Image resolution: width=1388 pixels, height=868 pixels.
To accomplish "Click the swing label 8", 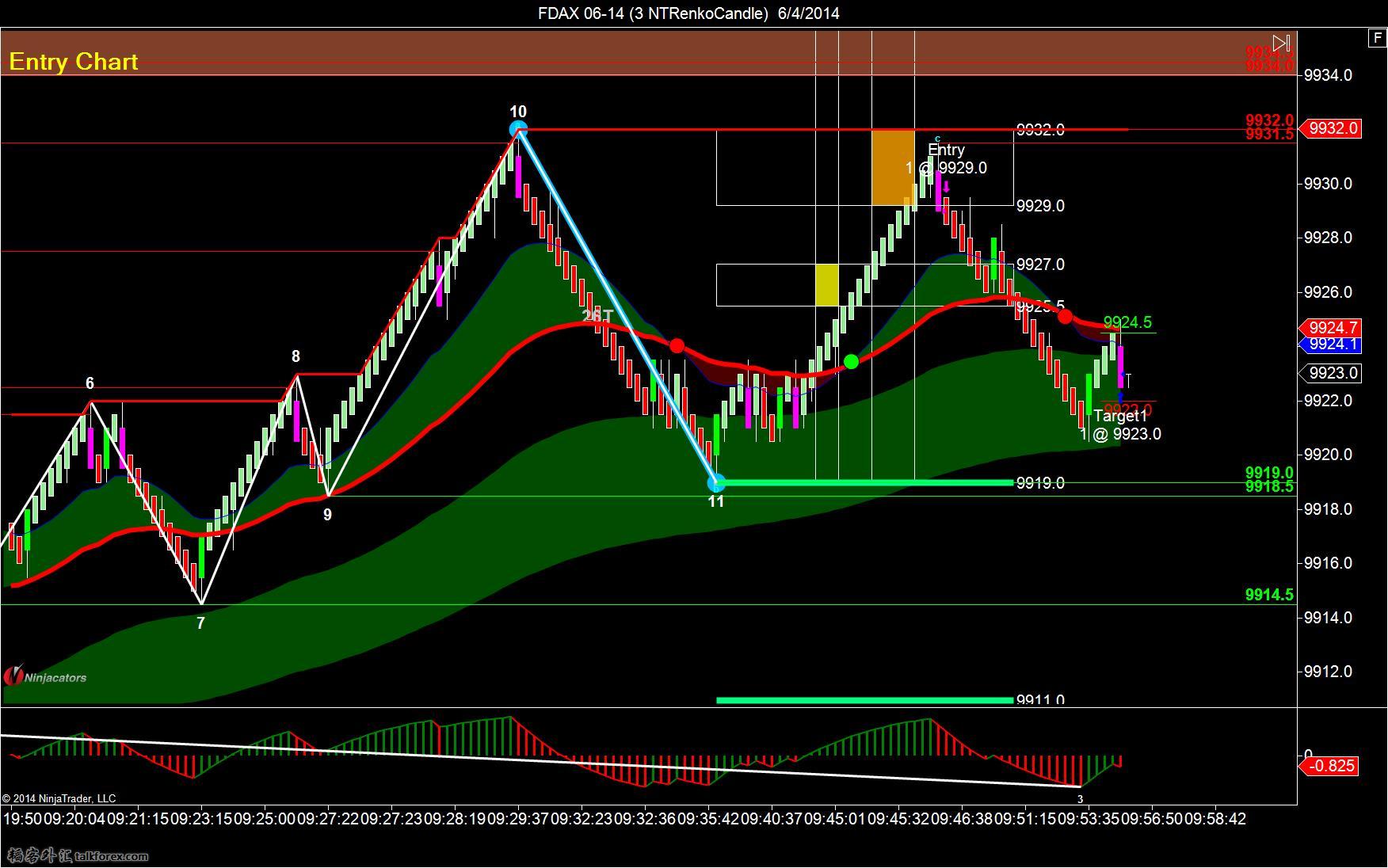I will (296, 356).
